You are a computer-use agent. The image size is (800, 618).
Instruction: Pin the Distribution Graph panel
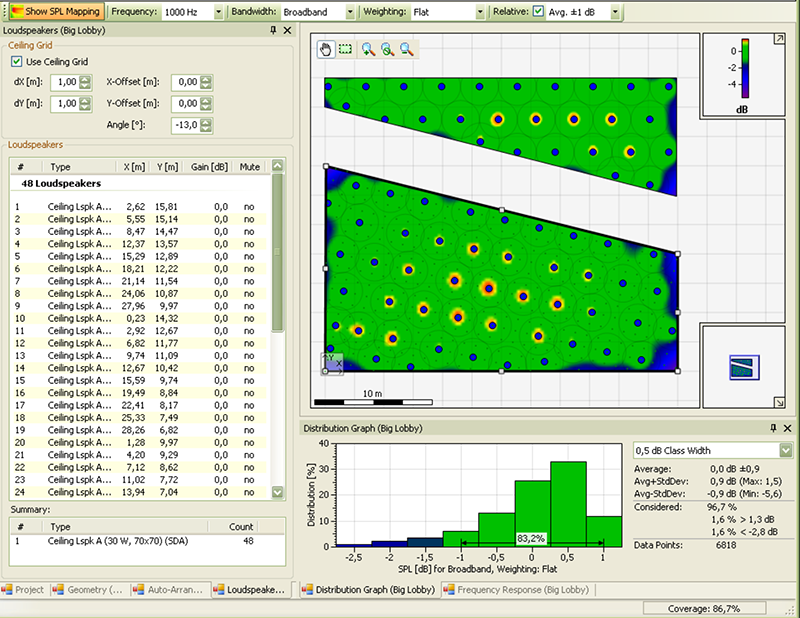point(773,428)
